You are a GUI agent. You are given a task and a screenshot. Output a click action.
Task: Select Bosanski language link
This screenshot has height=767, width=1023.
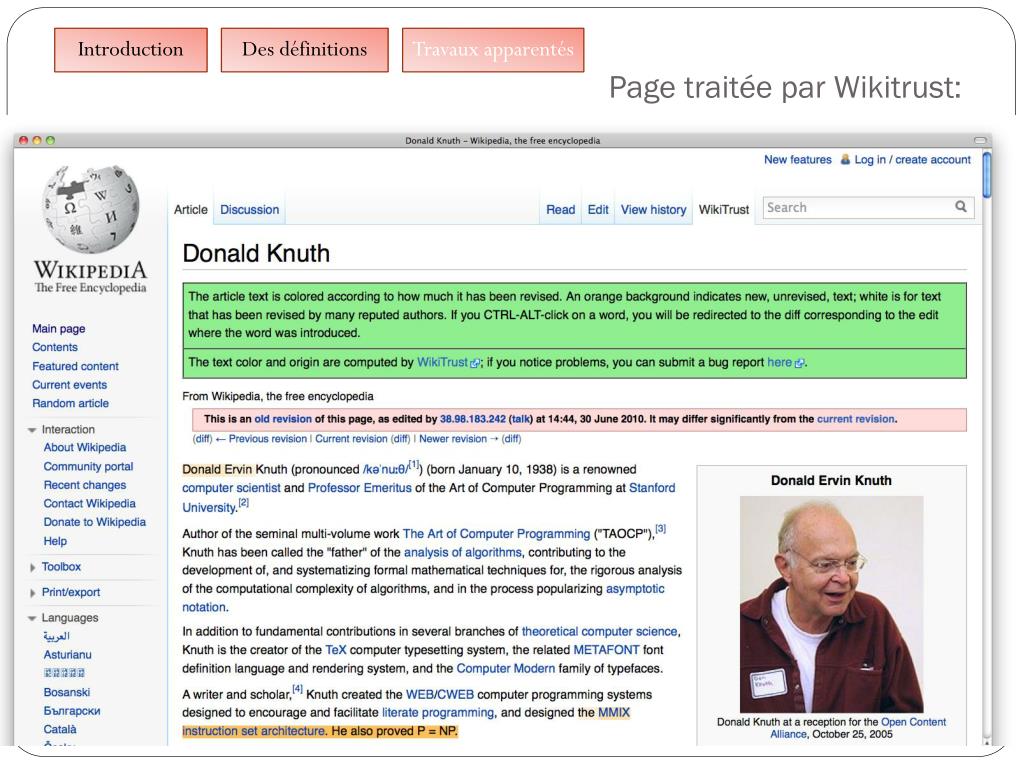click(x=67, y=692)
